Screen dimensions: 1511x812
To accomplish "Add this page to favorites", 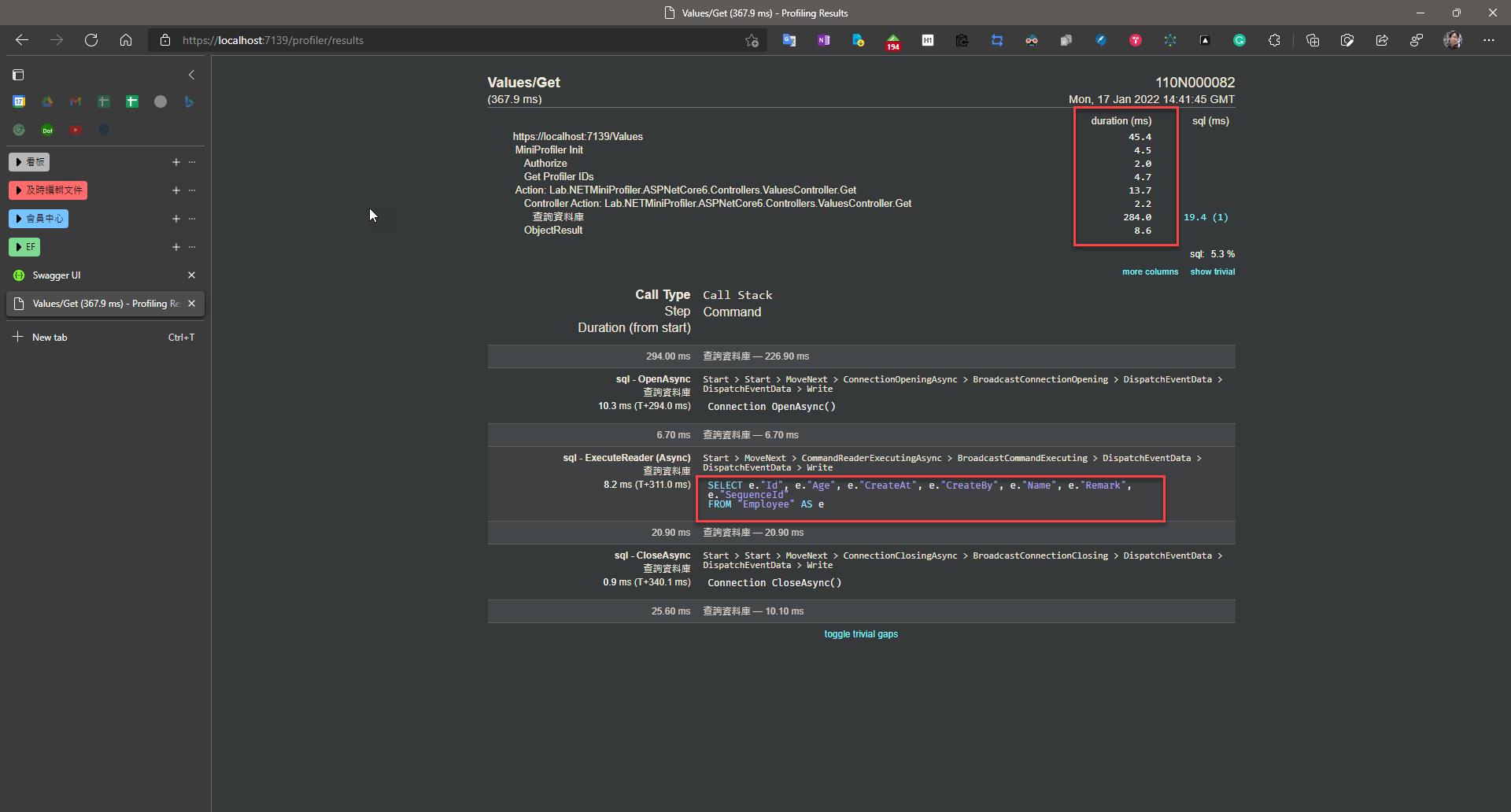I will coord(752,41).
